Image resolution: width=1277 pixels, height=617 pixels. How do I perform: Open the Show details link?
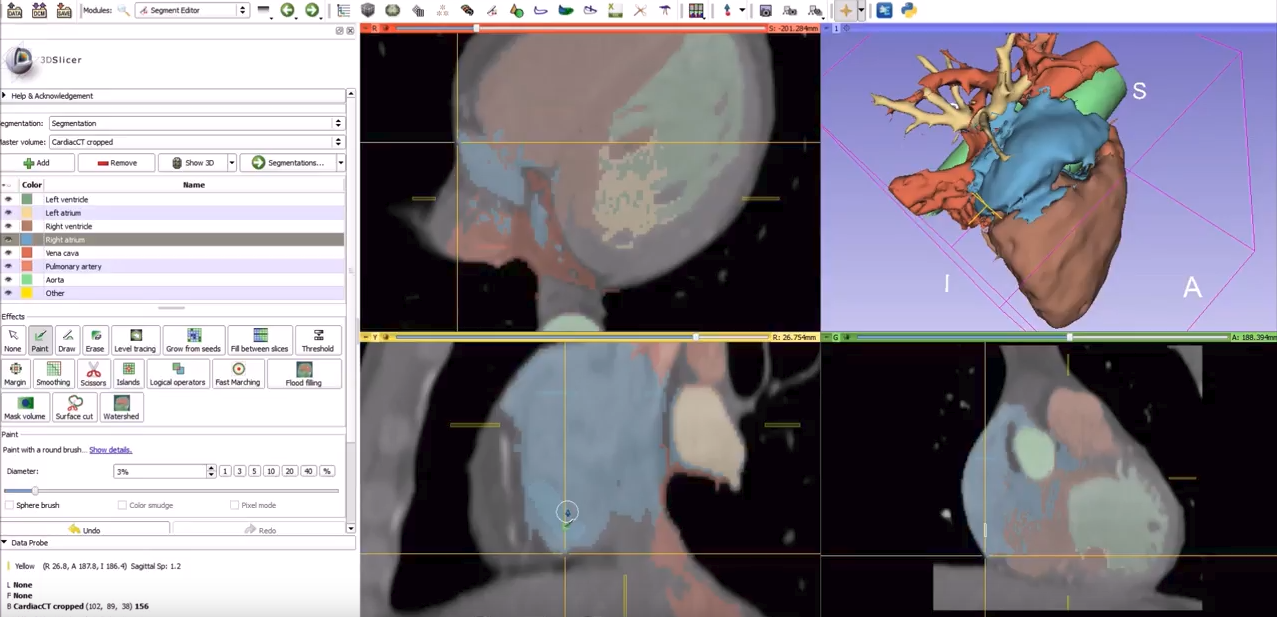point(110,450)
